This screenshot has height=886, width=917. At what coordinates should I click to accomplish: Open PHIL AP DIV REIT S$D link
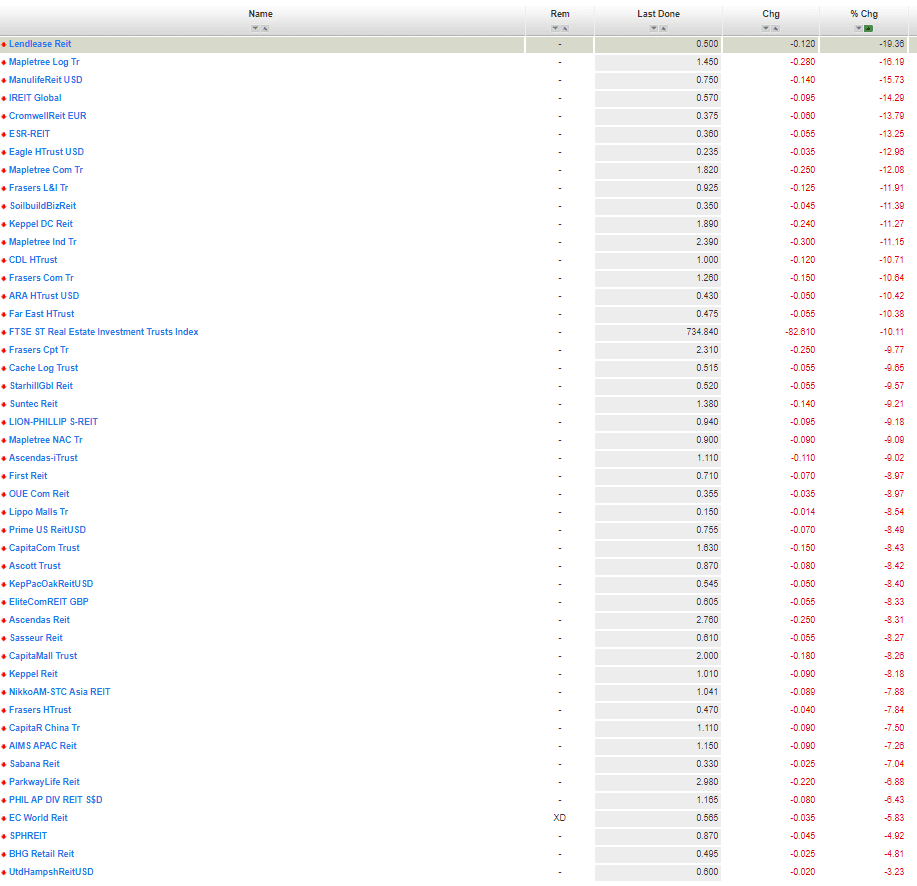pyautogui.click(x=56, y=800)
